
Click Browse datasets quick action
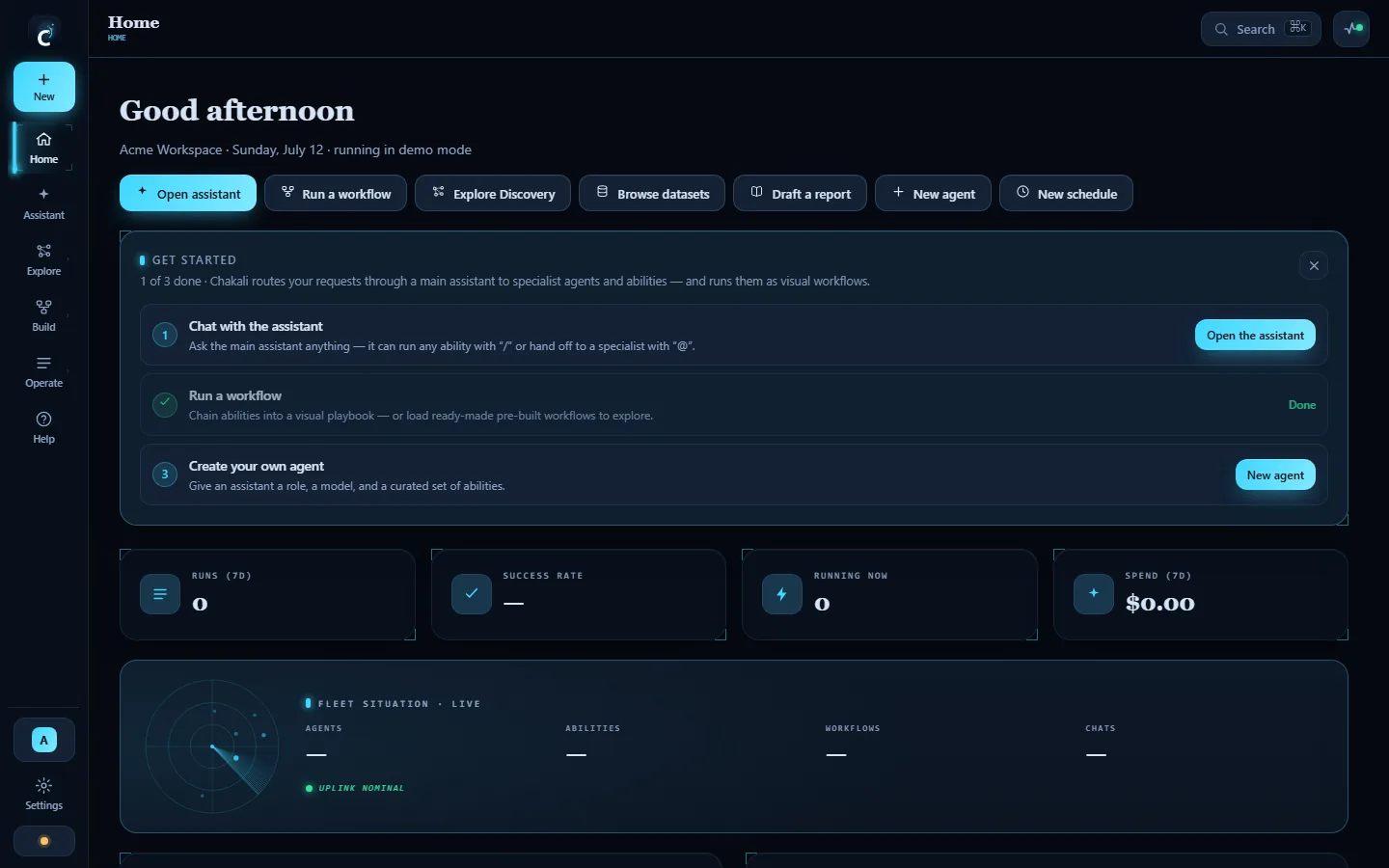(652, 193)
